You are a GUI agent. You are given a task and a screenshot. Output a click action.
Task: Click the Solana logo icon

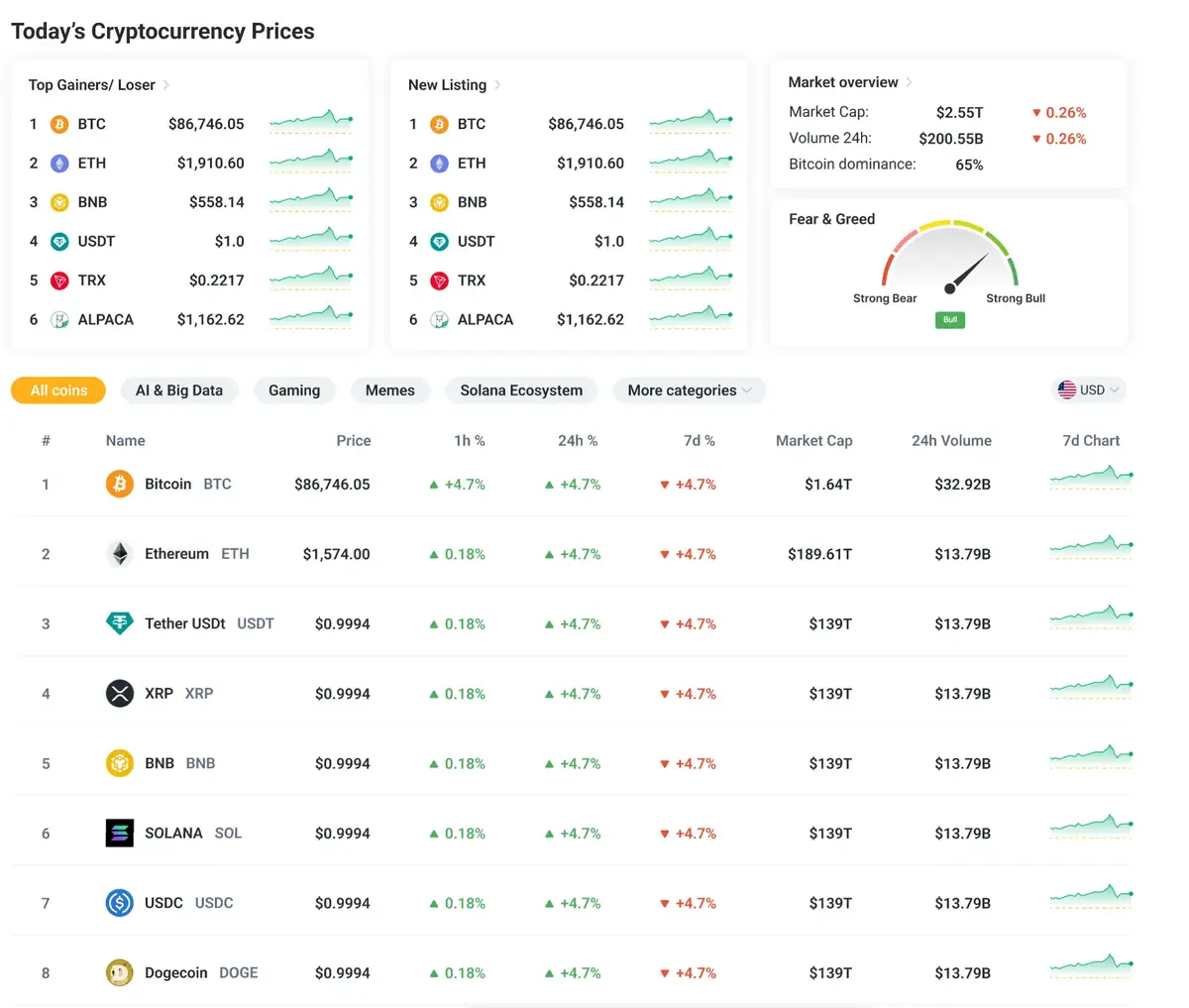[120, 834]
